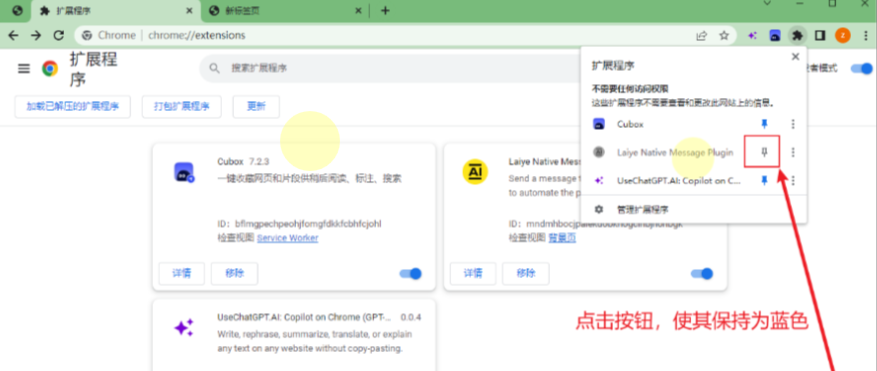Click the Laiye AI yellow icon
The image size is (877, 371).
(475, 171)
